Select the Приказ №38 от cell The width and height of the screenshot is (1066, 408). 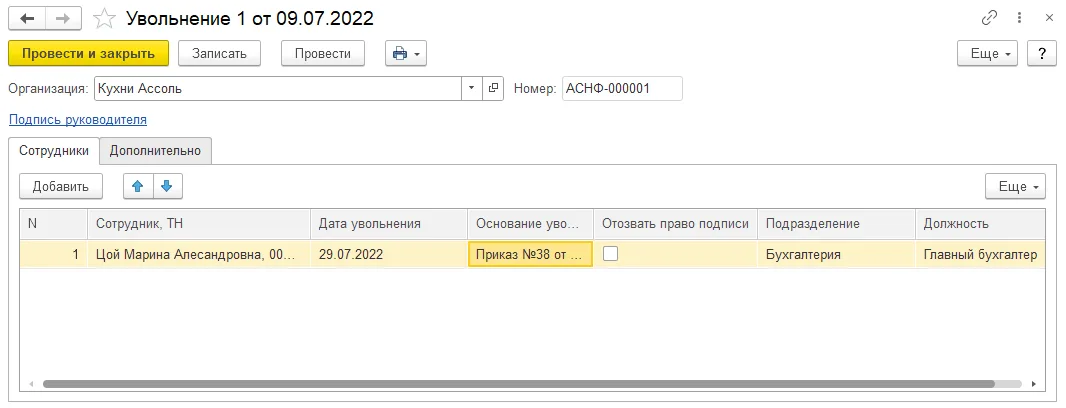[530, 255]
